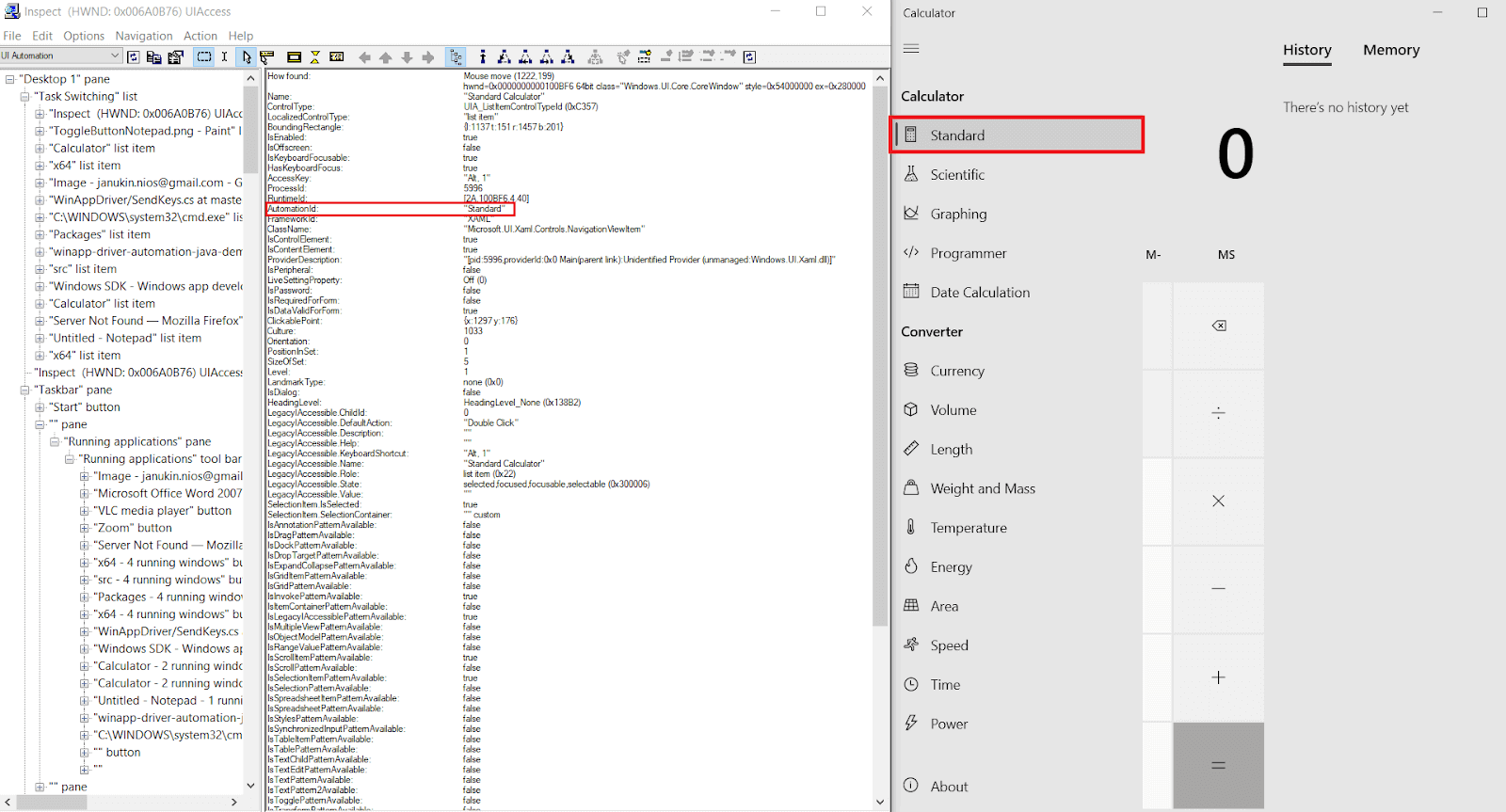Click the Power lightning bolt icon
Image resolution: width=1506 pixels, height=812 pixels.
coord(911,724)
